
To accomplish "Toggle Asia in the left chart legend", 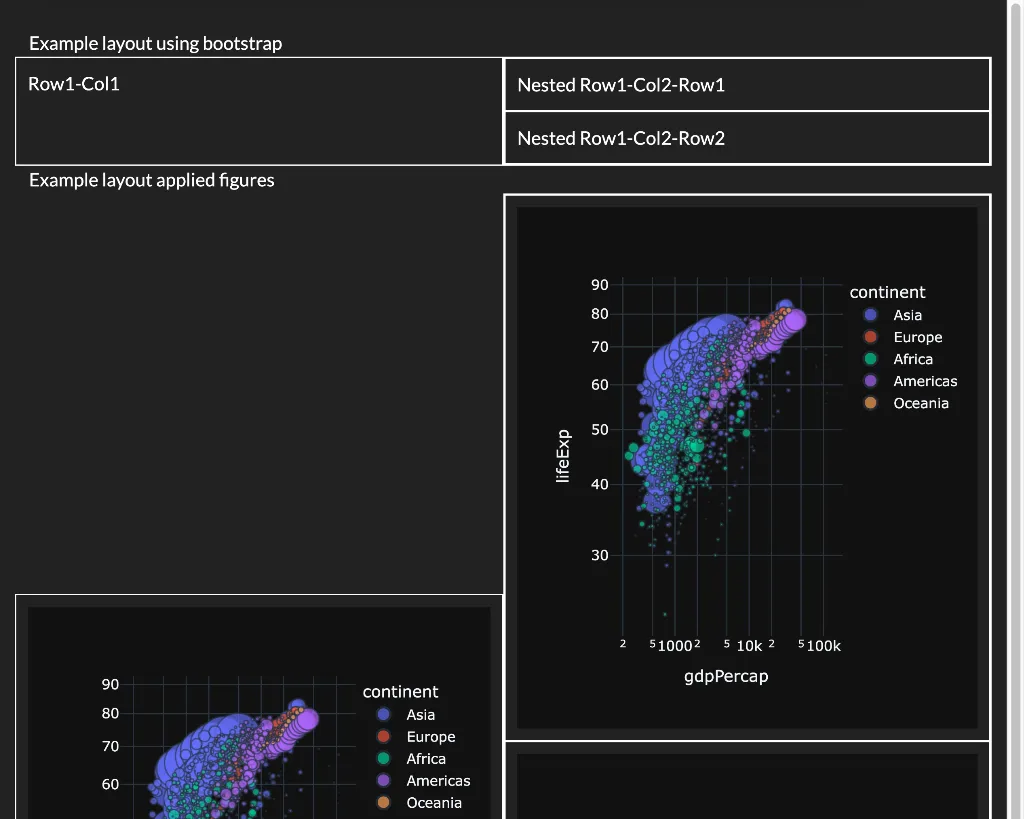I will (x=420, y=715).
